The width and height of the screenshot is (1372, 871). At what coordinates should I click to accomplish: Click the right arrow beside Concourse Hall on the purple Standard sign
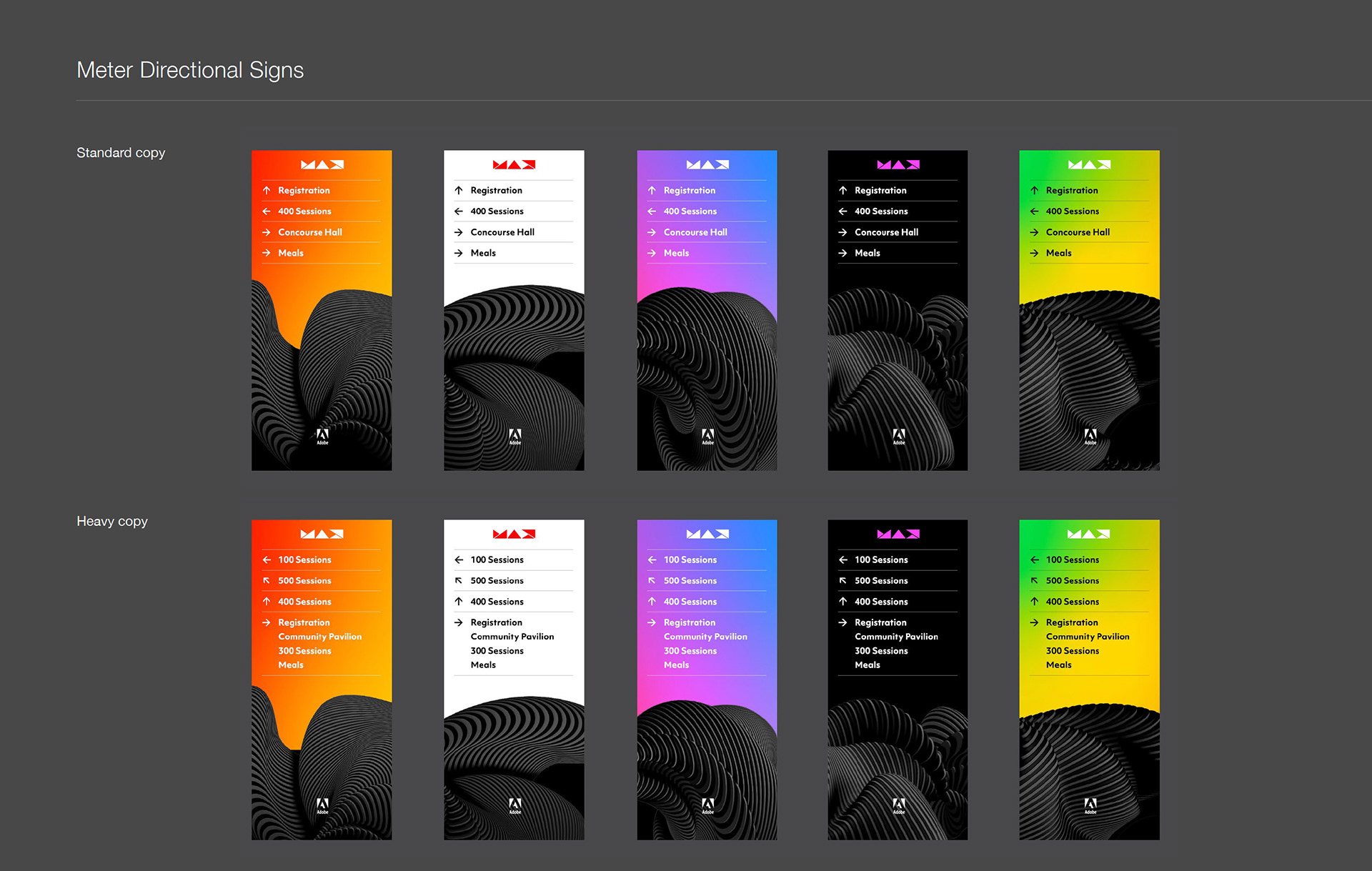click(652, 232)
